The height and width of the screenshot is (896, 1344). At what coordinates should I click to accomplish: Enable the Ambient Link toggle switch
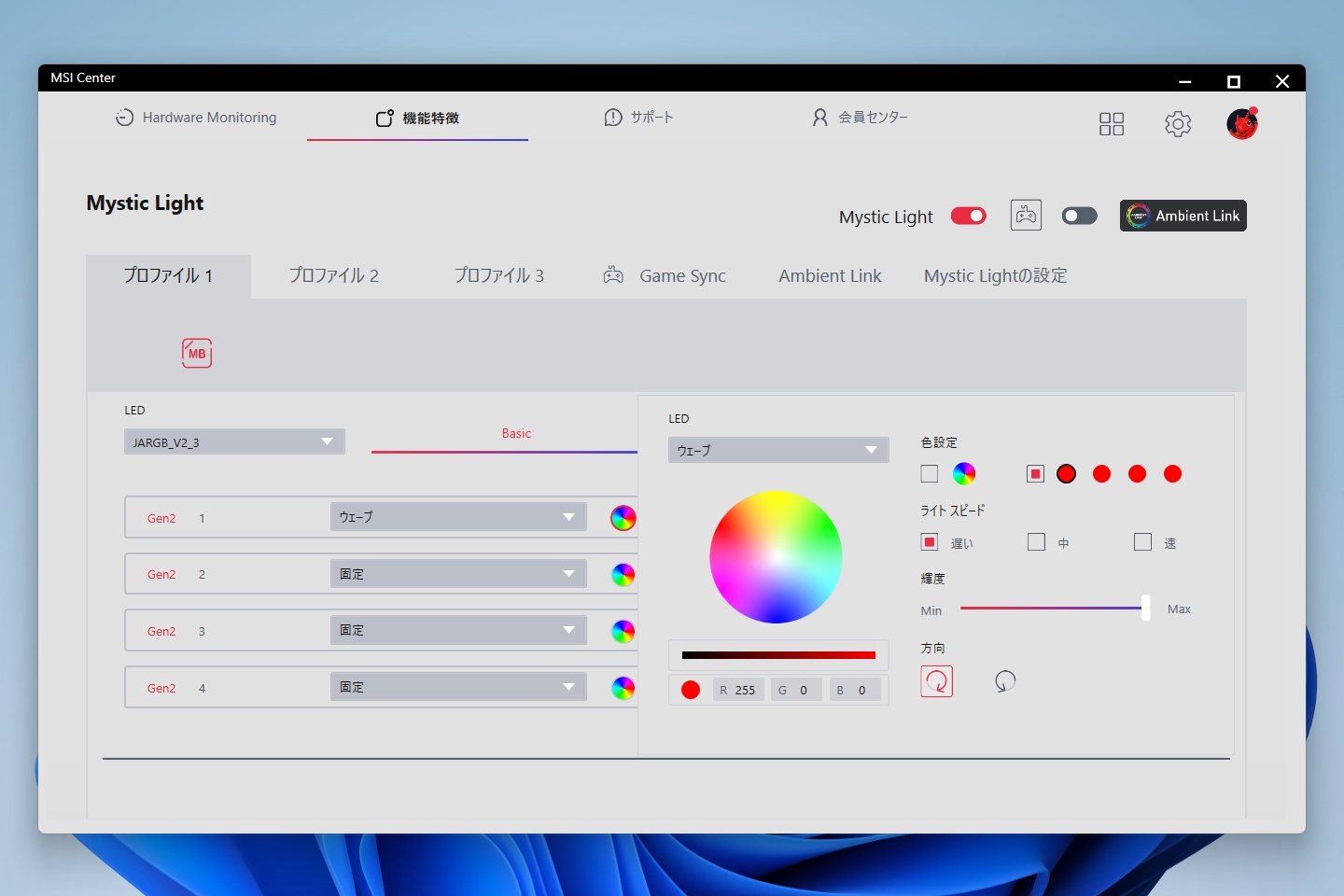point(1080,216)
